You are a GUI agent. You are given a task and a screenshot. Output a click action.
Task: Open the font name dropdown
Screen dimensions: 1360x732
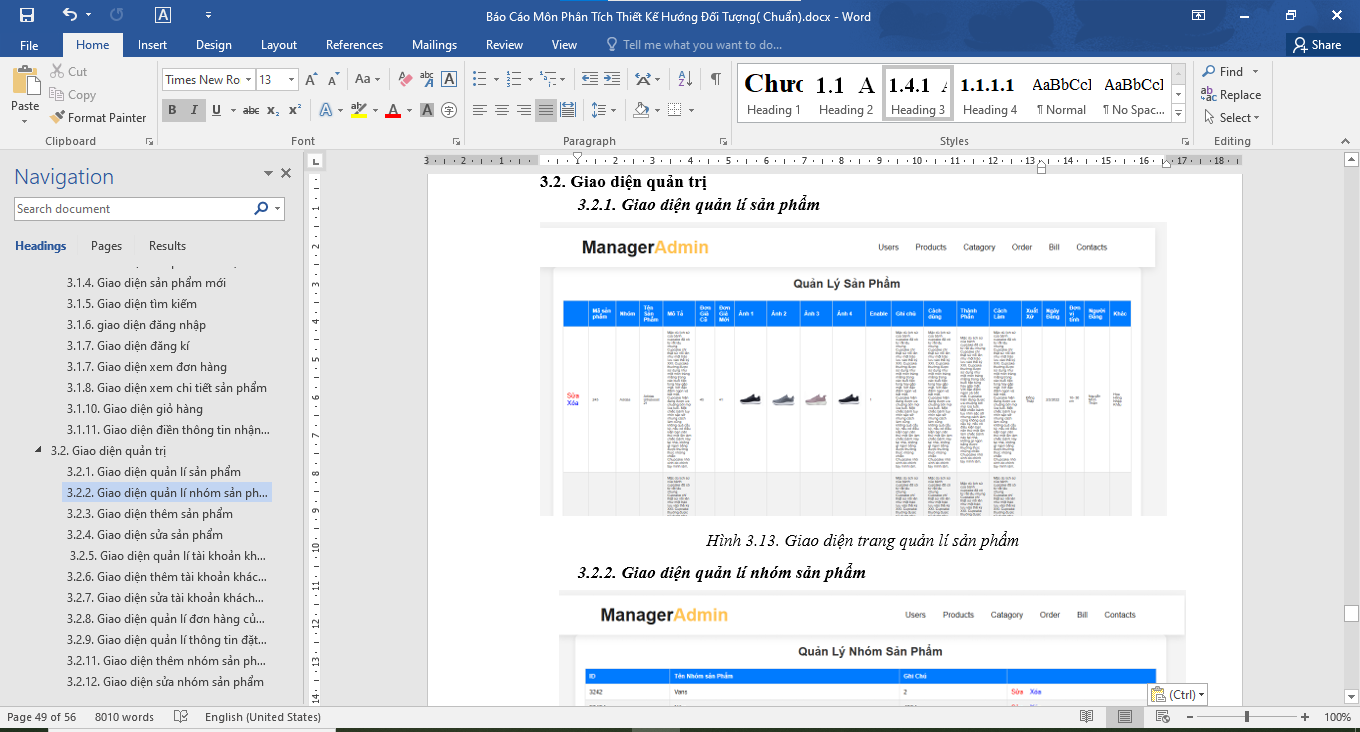(248, 80)
